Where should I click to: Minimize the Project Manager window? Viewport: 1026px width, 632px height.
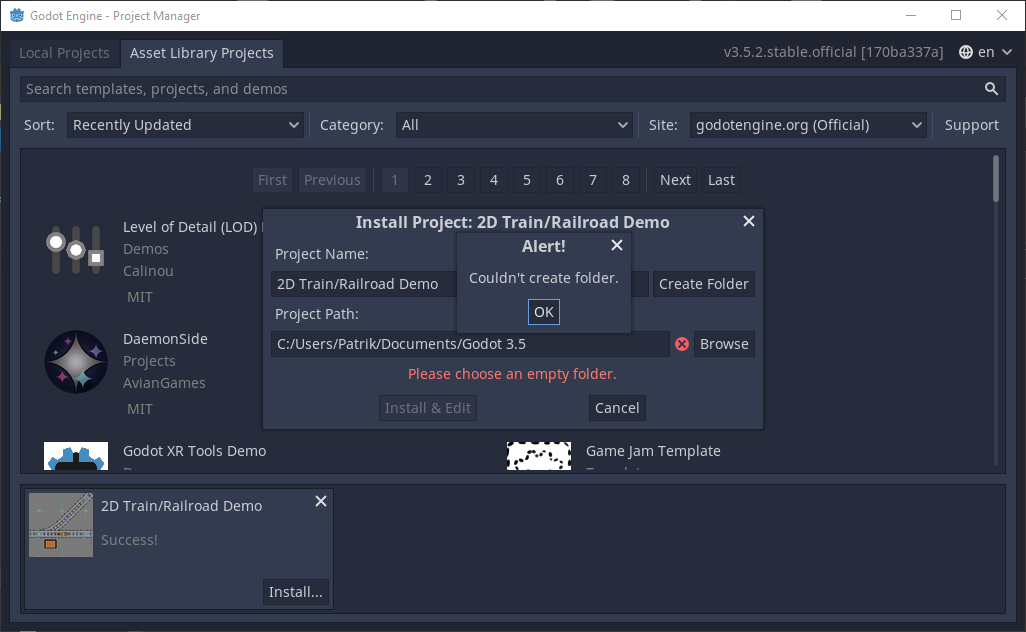(911, 15)
